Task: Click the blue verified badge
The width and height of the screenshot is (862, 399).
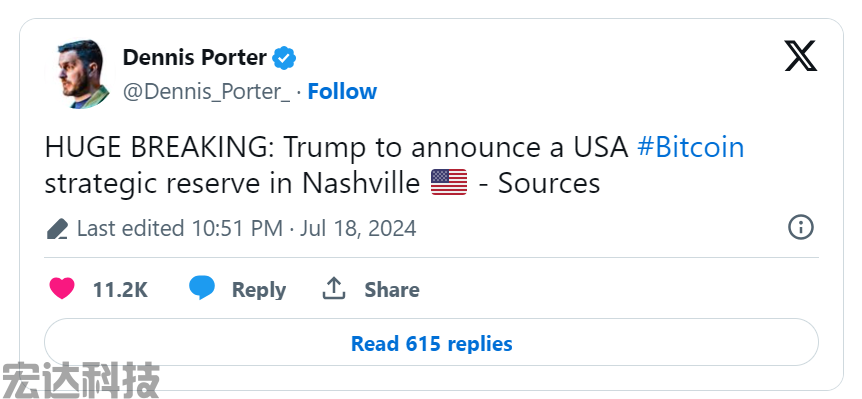Action: 284,58
